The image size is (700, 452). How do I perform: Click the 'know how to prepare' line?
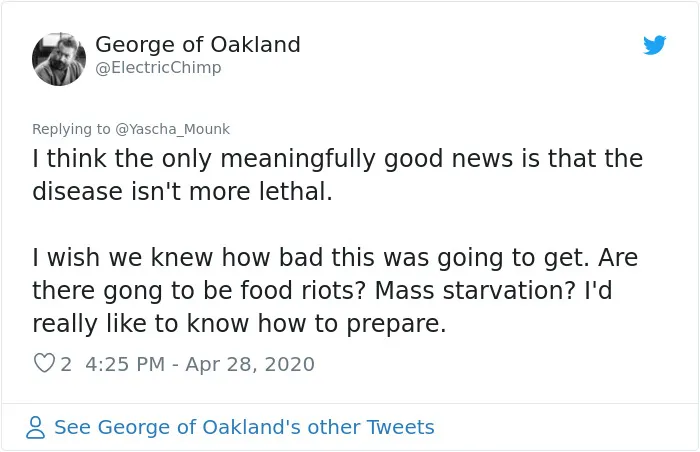click(239, 324)
